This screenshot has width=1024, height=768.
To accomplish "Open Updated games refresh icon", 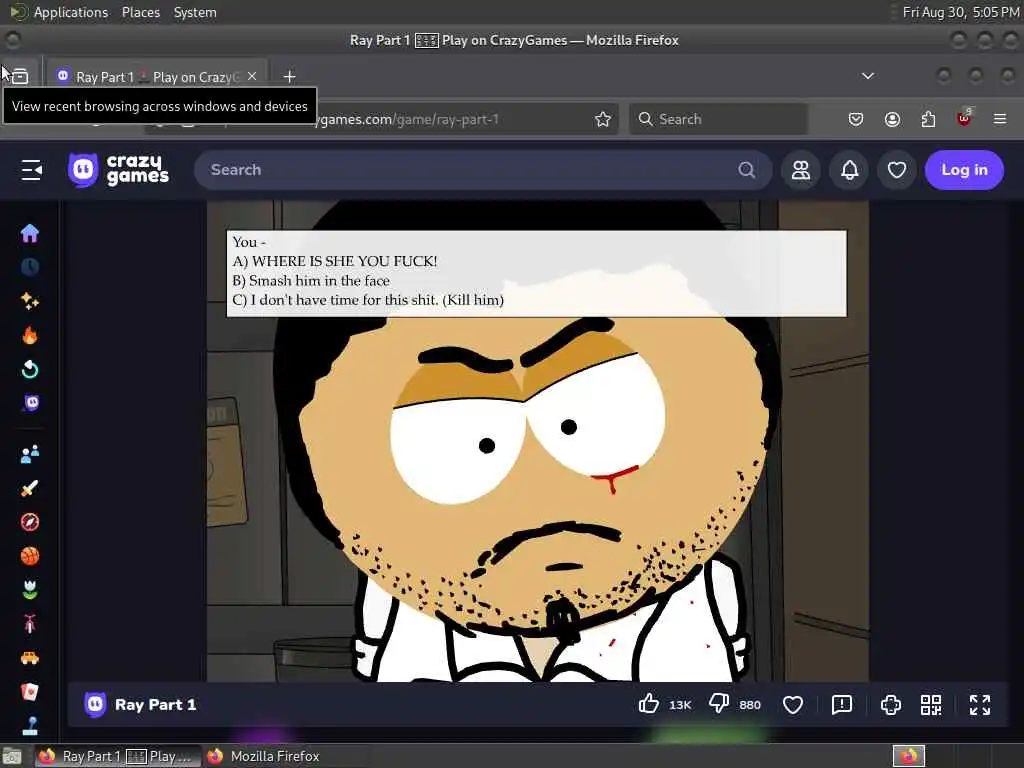I will [x=29, y=370].
